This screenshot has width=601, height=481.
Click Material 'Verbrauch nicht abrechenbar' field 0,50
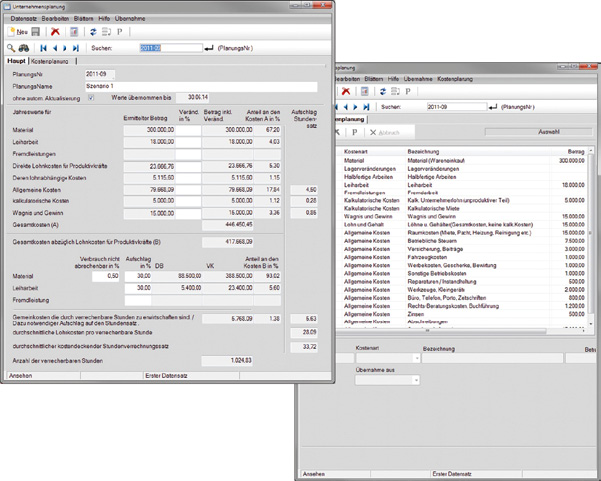click(x=105, y=276)
